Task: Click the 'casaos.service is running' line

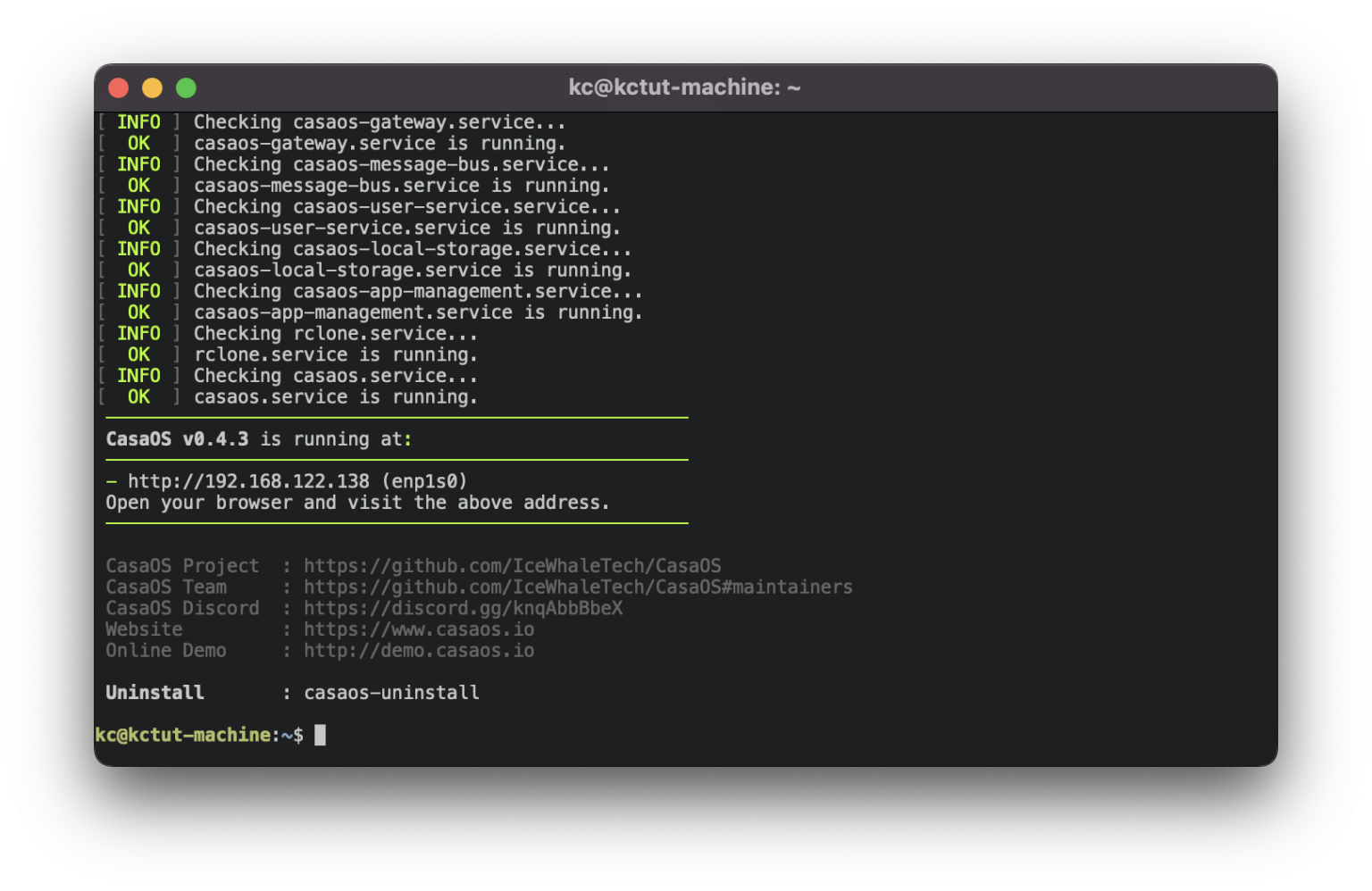Action: [336, 397]
